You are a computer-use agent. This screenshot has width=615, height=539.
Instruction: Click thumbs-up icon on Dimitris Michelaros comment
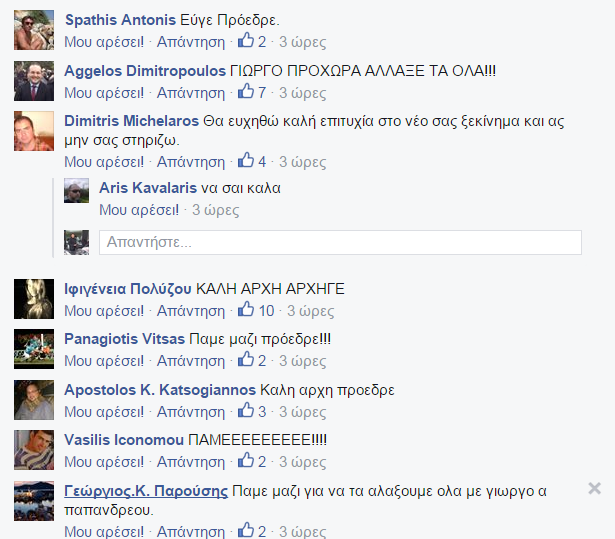click(246, 160)
